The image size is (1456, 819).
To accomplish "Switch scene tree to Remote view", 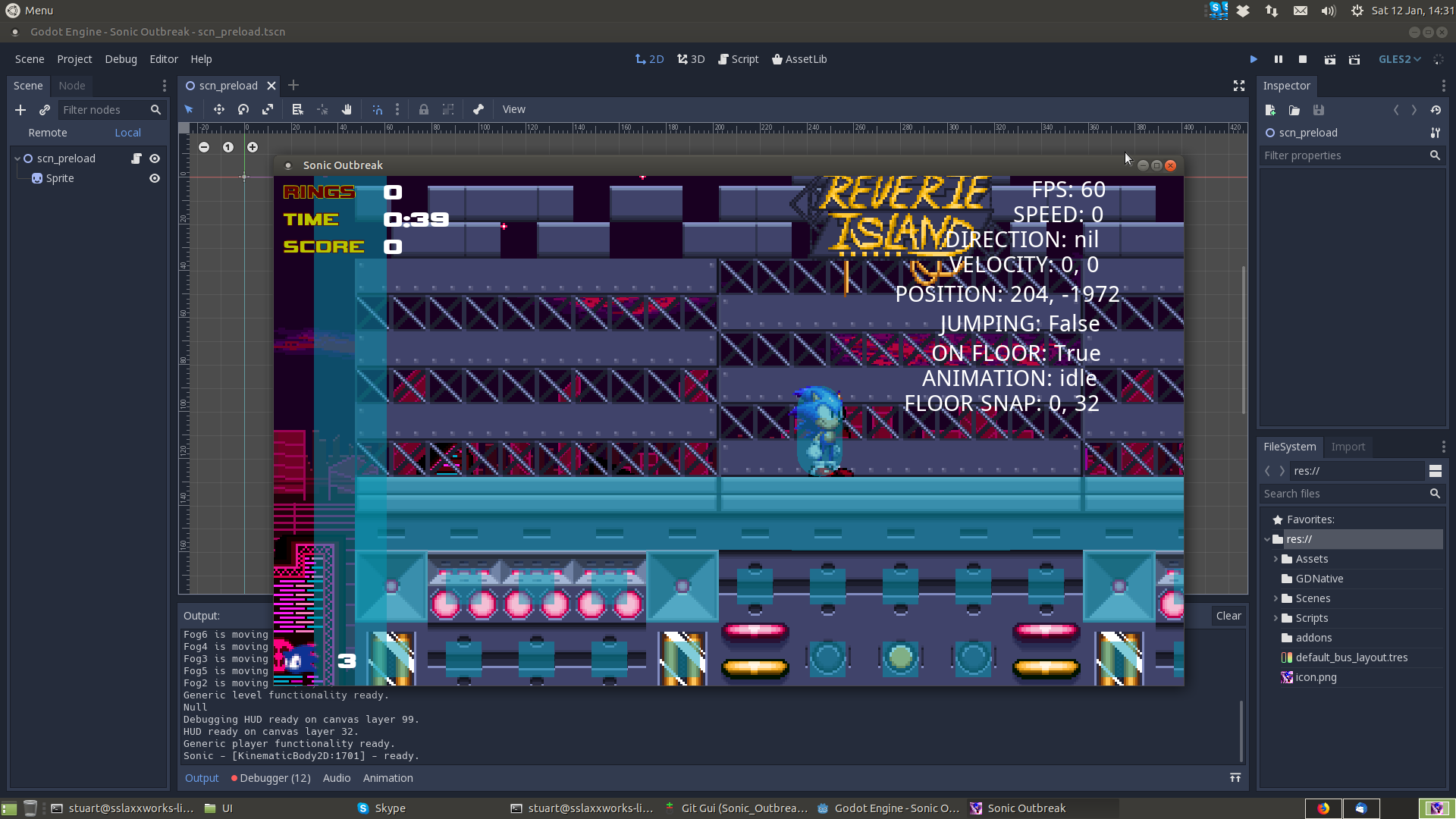I will [48, 133].
